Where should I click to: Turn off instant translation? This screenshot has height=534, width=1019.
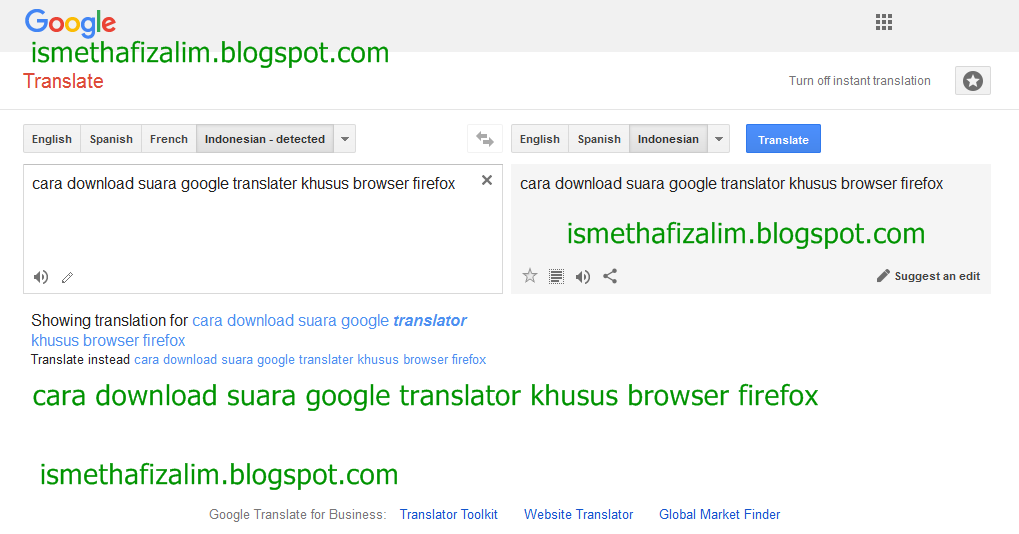[x=859, y=81]
